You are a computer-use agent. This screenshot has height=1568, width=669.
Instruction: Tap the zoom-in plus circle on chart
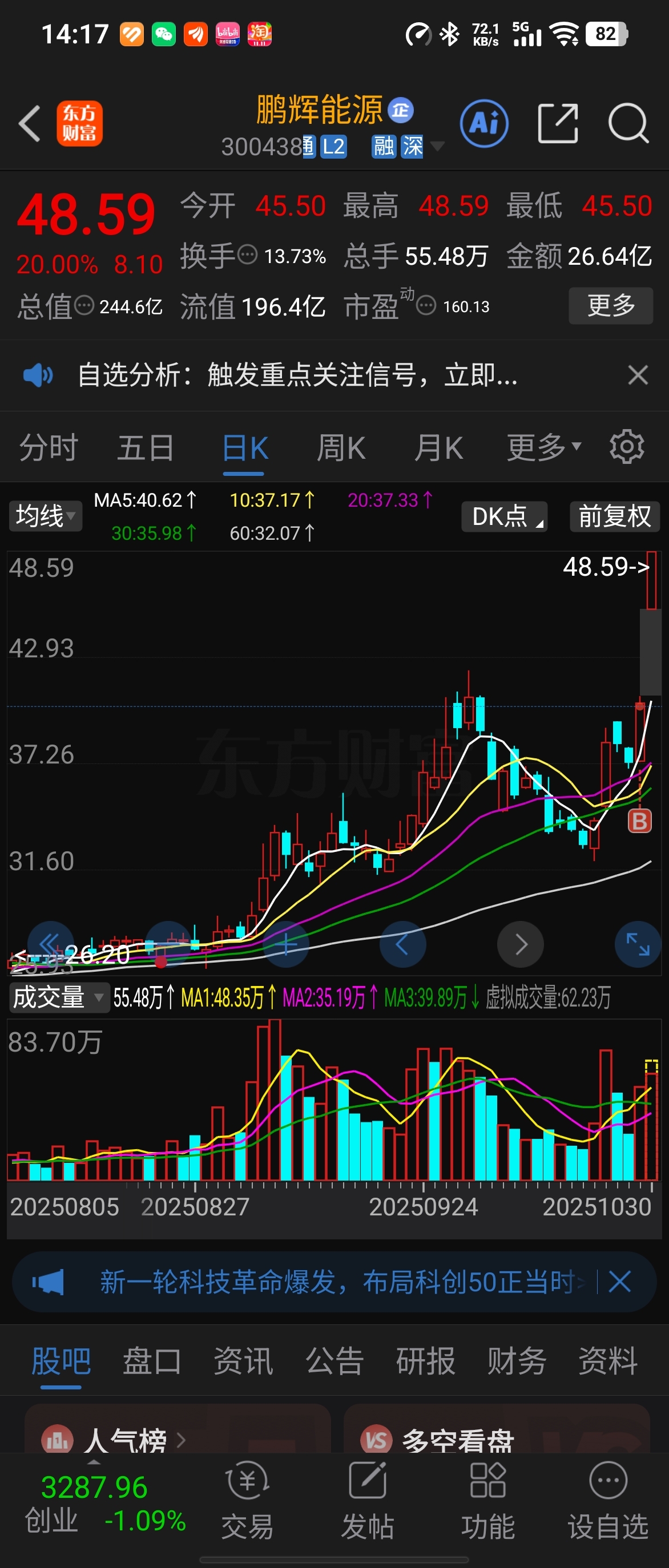[x=285, y=944]
